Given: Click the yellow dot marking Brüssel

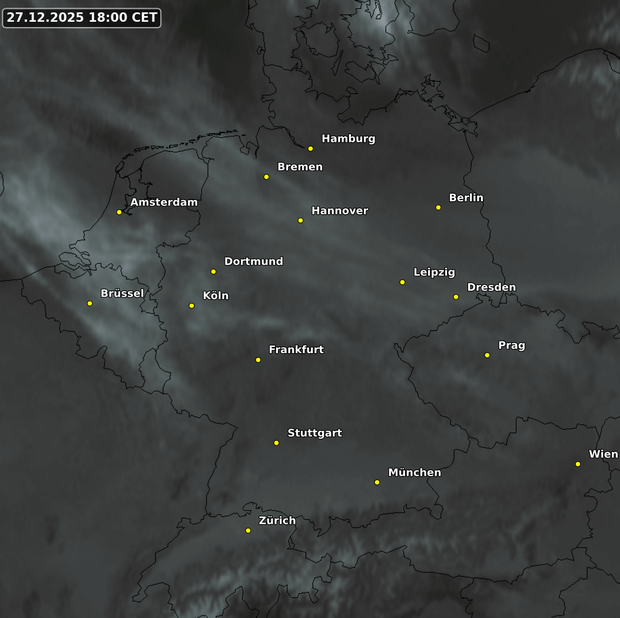Looking at the screenshot, I should point(90,303).
